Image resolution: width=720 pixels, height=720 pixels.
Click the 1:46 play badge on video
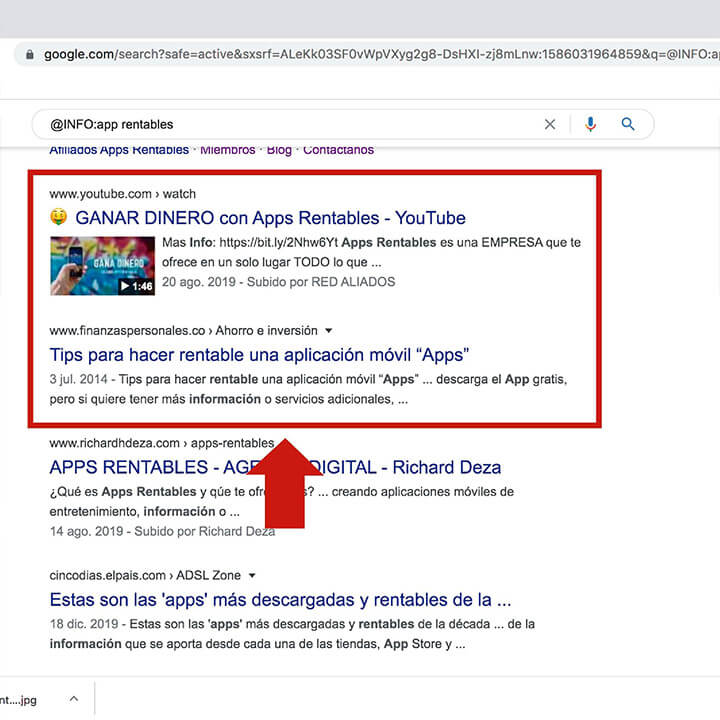[136, 286]
